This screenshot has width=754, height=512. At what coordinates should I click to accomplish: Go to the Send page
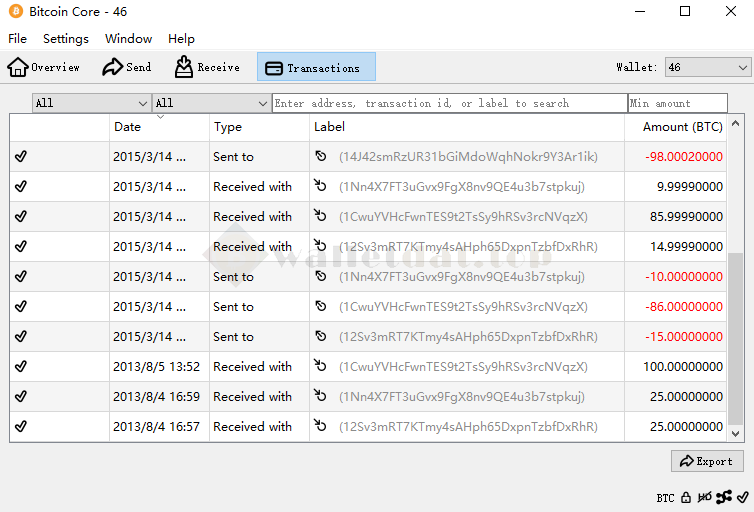127,67
